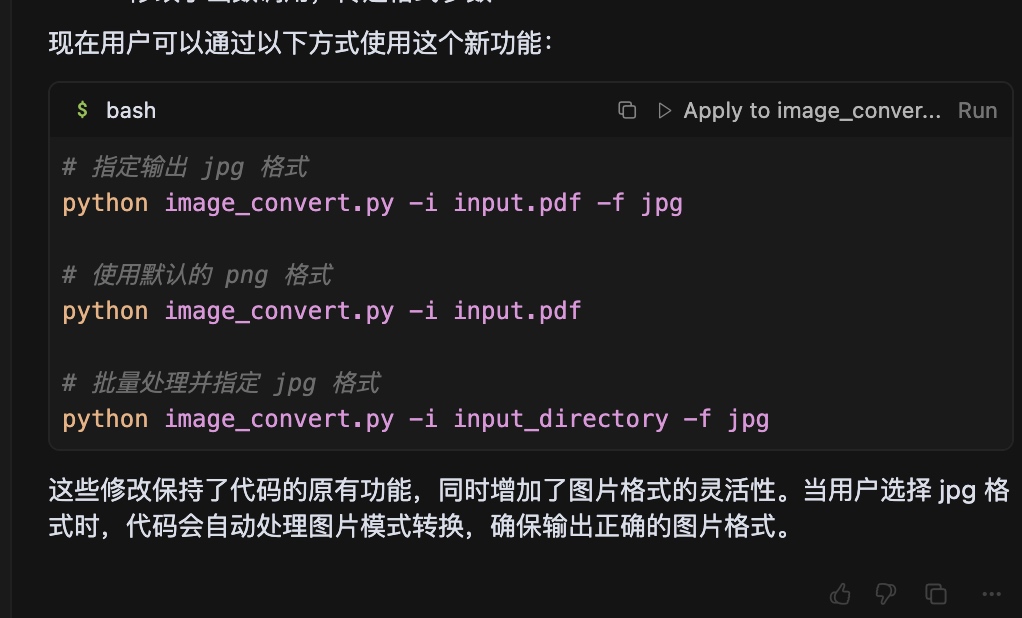This screenshot has height=618, width=1022.
Task: Open the more options ellipsis menu
Action: click(x=991, y=594)
